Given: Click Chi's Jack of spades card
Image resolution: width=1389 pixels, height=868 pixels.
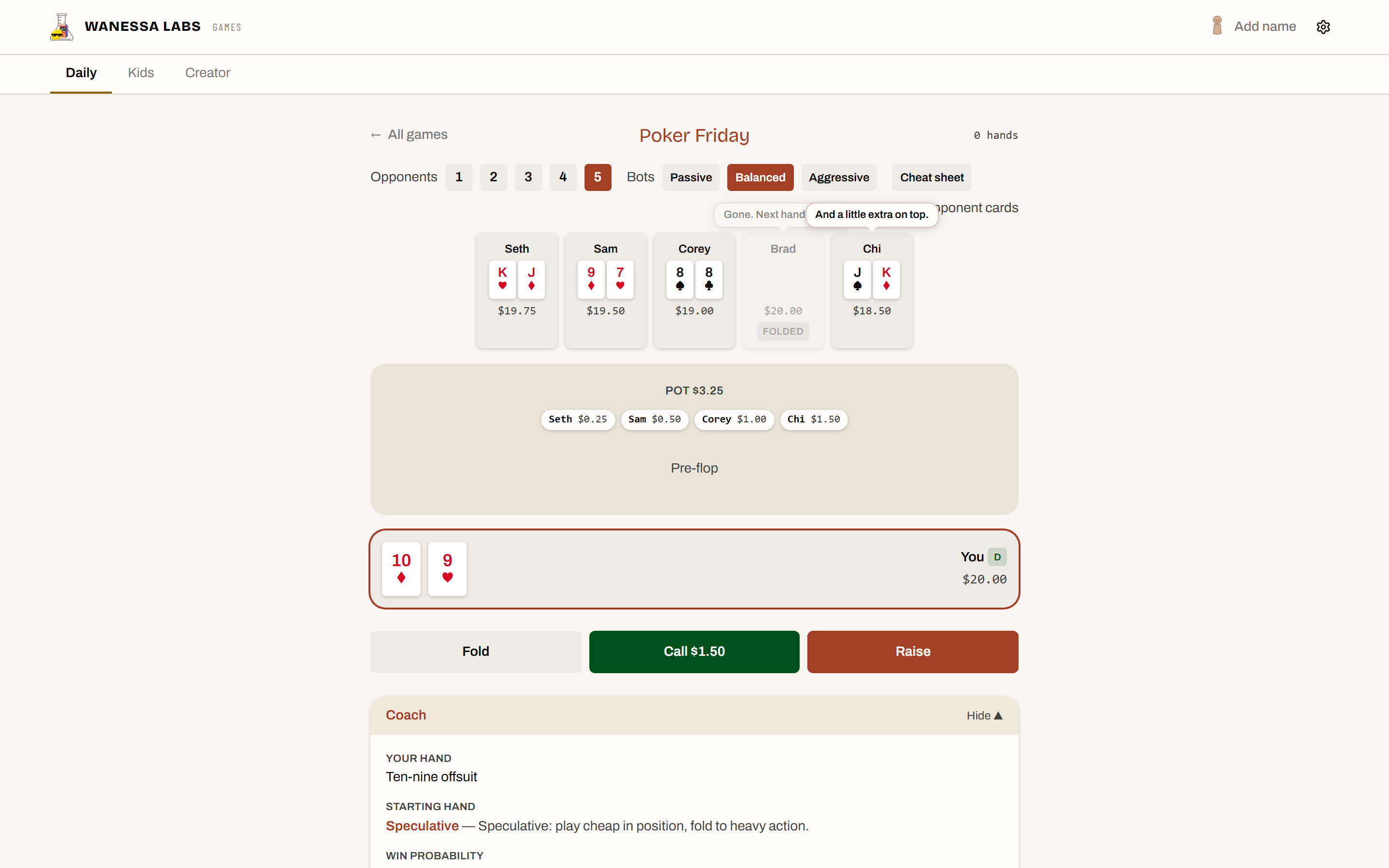Looking at the screenshot, I should (x=858, y=280).
